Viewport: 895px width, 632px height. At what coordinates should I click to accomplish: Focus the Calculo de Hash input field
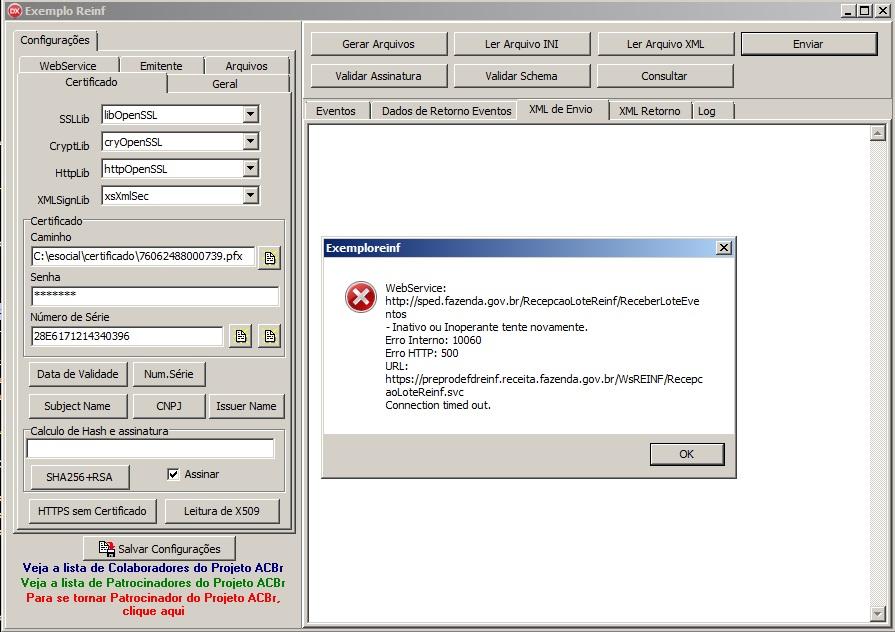click(151, 449)
